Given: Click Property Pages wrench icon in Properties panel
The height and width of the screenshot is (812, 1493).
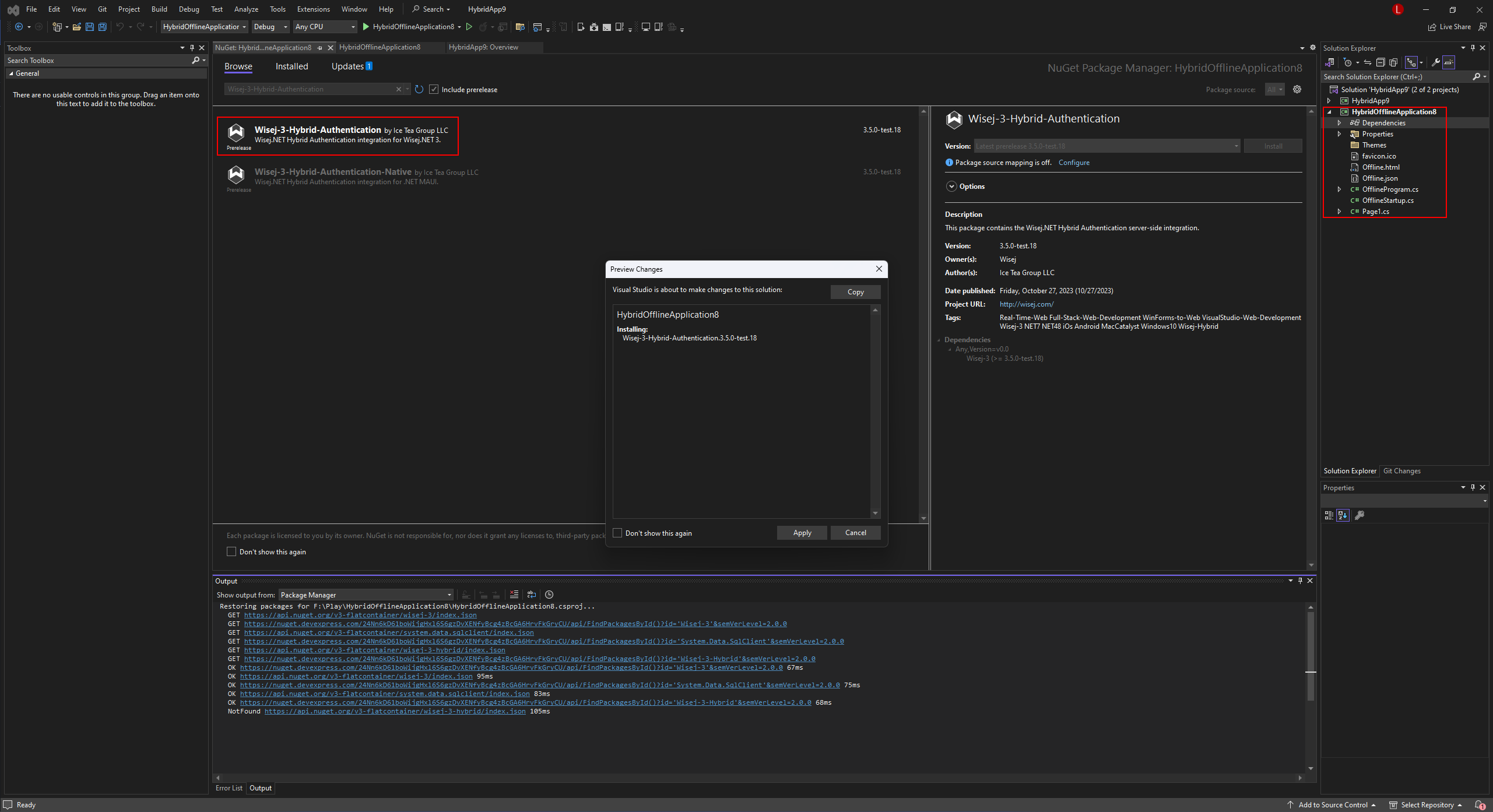Looking at the screenshot, I should [x=1359, y=515].
